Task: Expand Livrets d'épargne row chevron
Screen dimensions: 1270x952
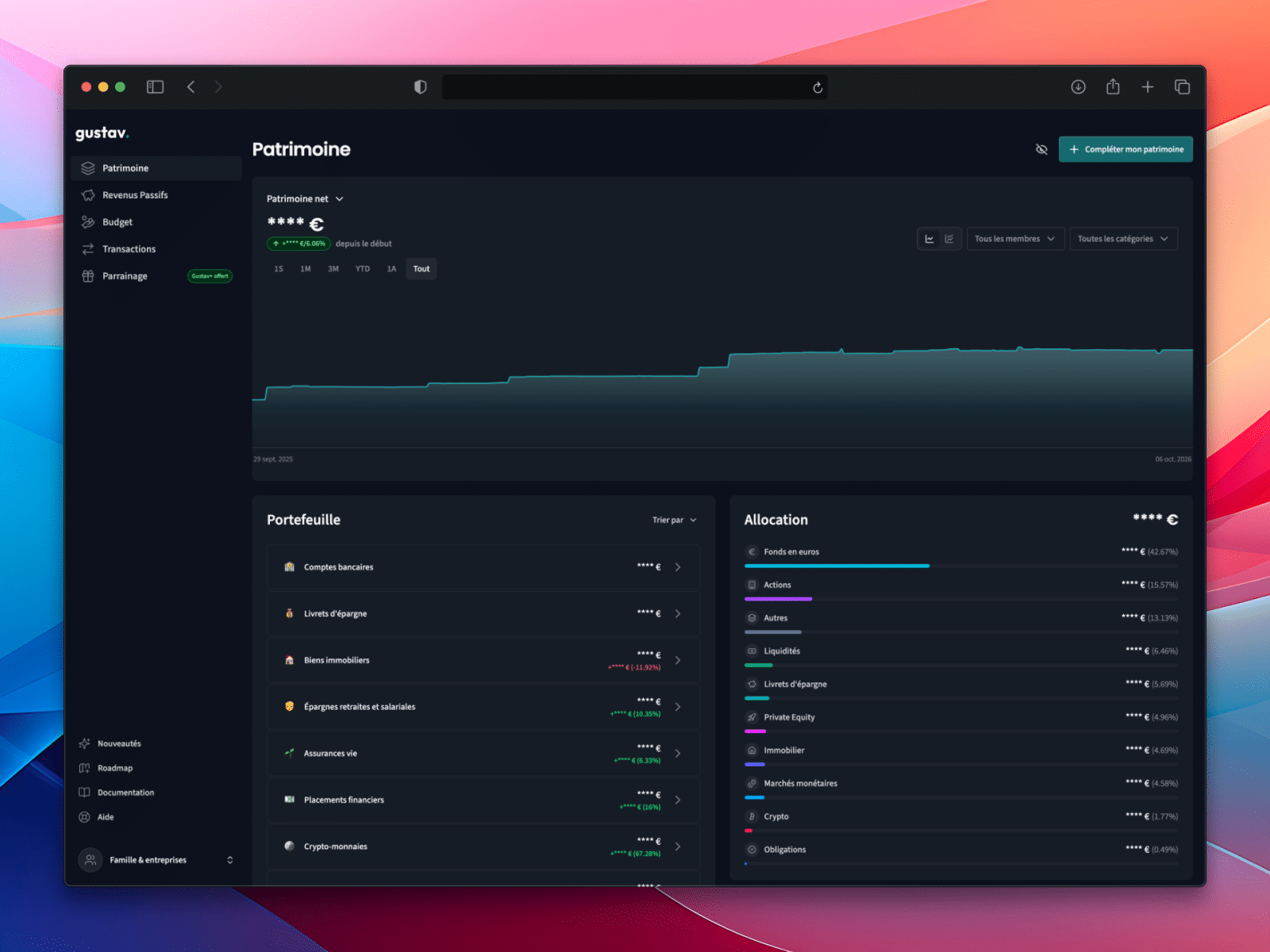Action: [678, 614]
